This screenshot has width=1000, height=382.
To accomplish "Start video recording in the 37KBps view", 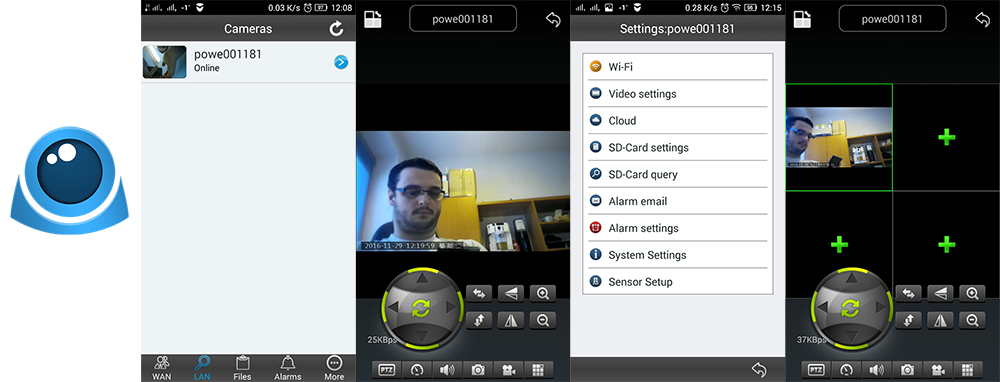I will click(x=938, y=370).
